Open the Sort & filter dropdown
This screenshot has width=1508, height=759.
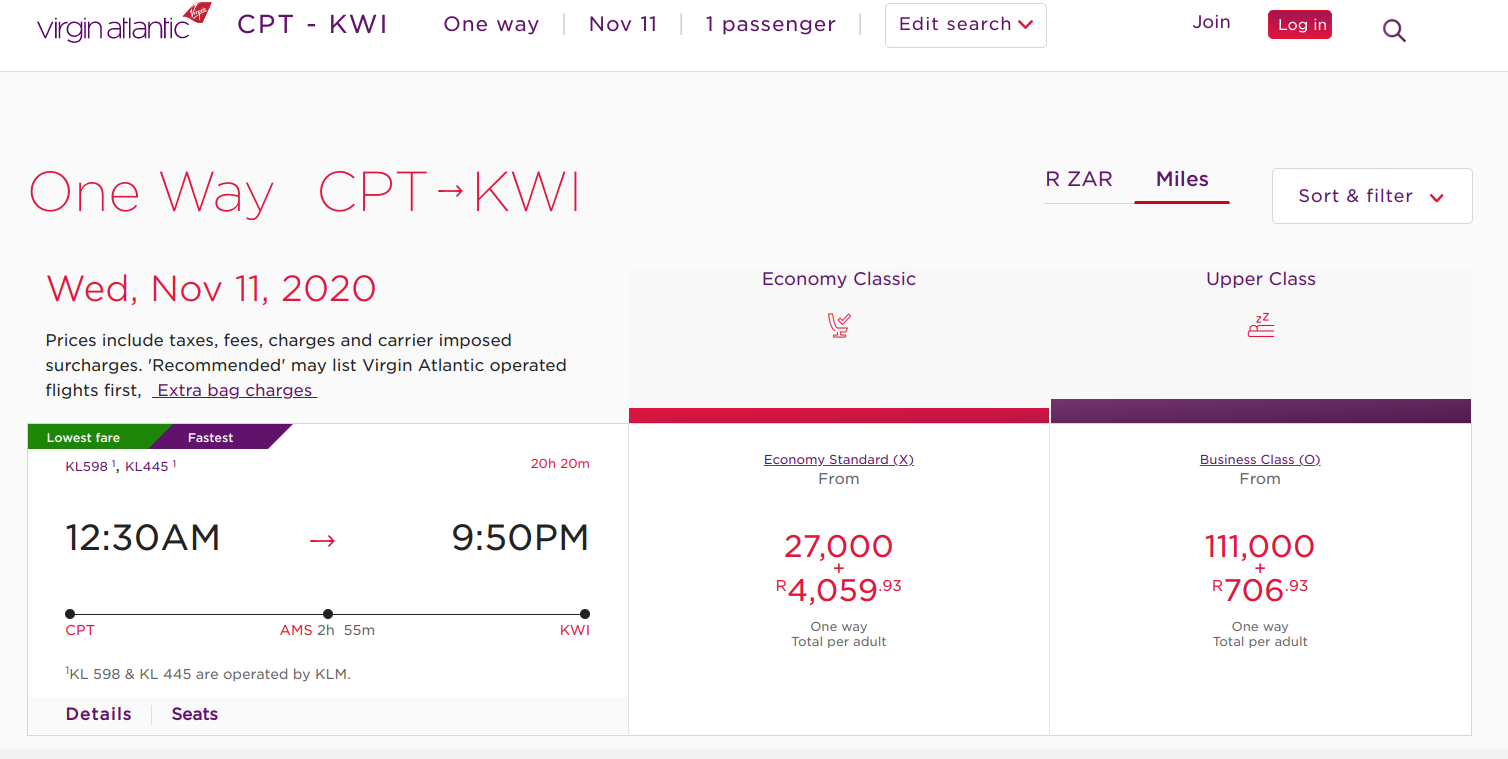1371,196
